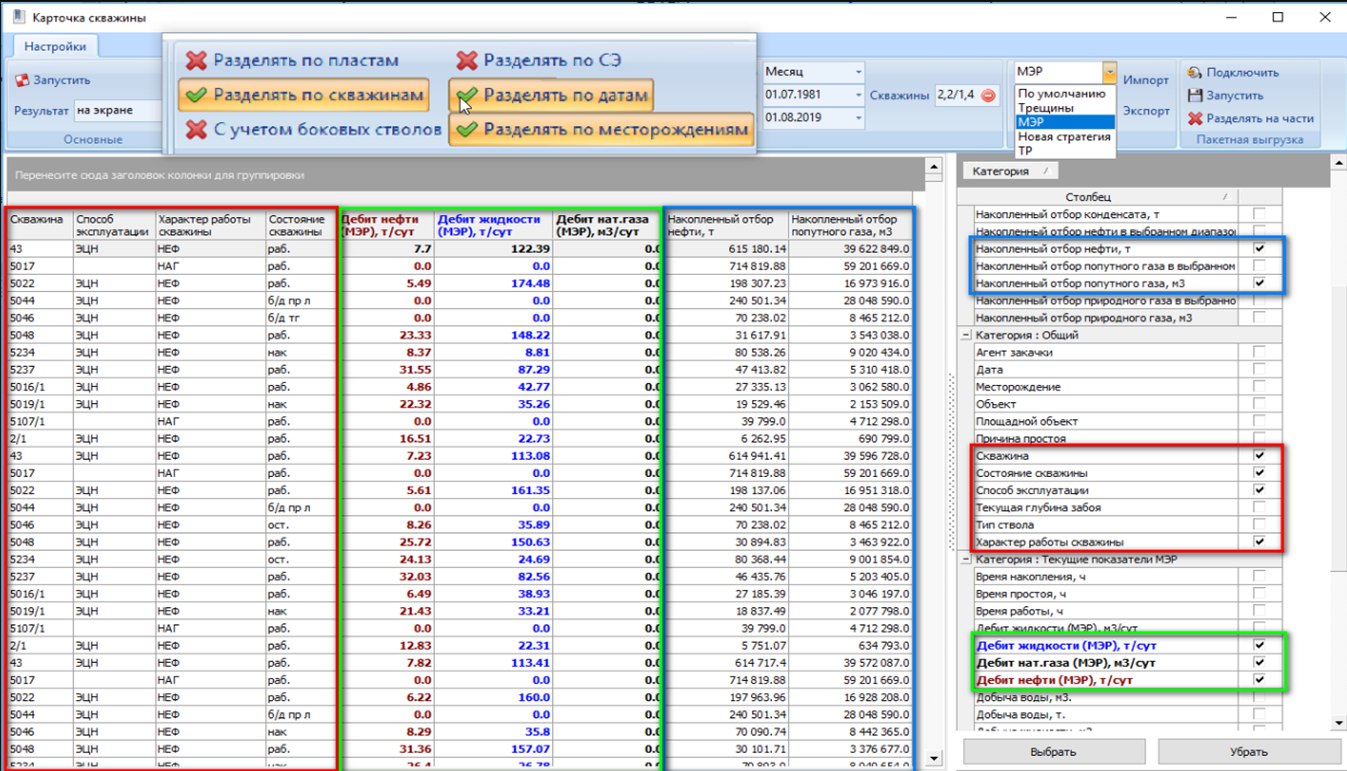Viewport: 1347px width, 771px height.
Task: Open the Настройки tab
Action: click(55, 47)
